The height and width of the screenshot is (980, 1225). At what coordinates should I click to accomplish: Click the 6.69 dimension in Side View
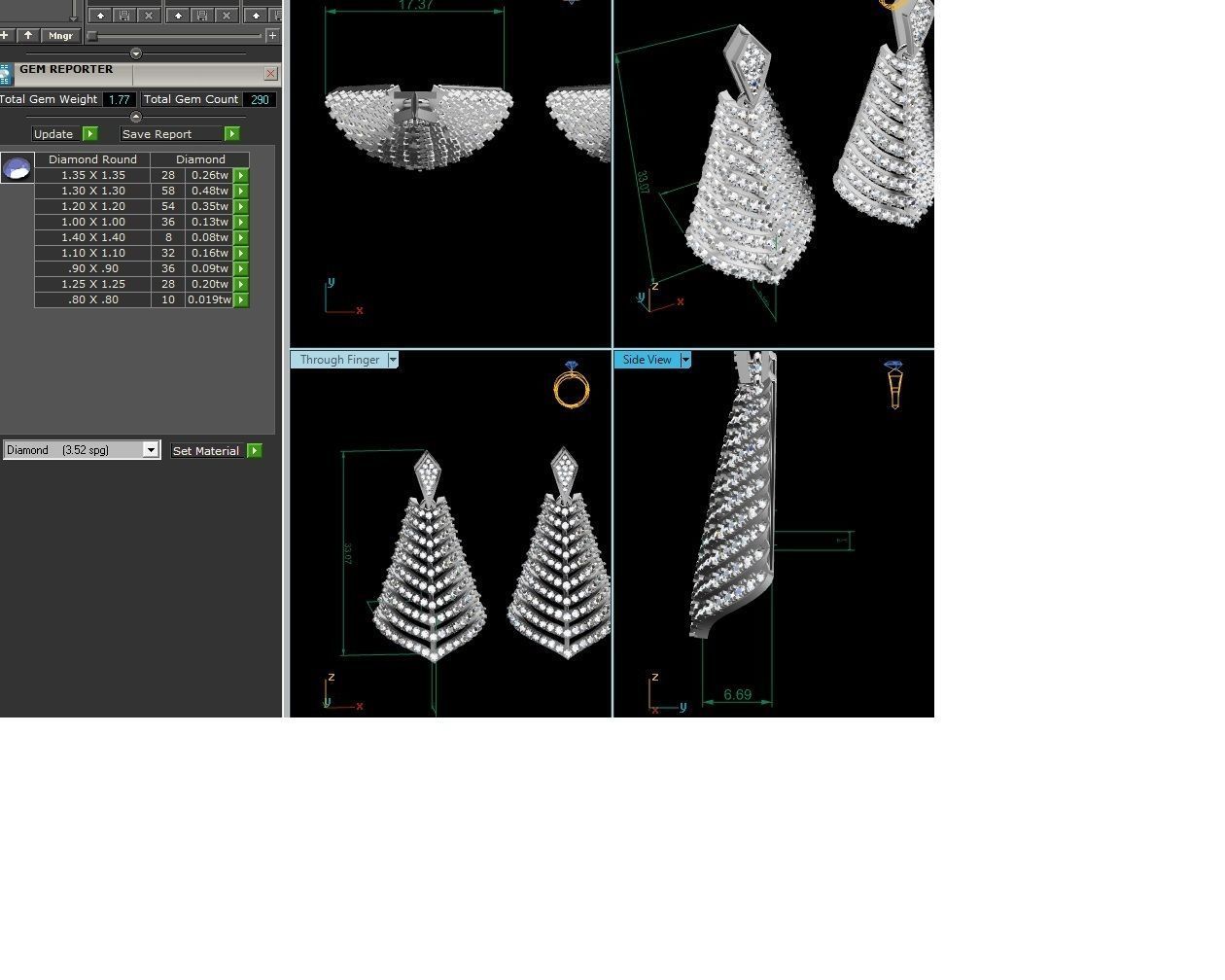738,695
